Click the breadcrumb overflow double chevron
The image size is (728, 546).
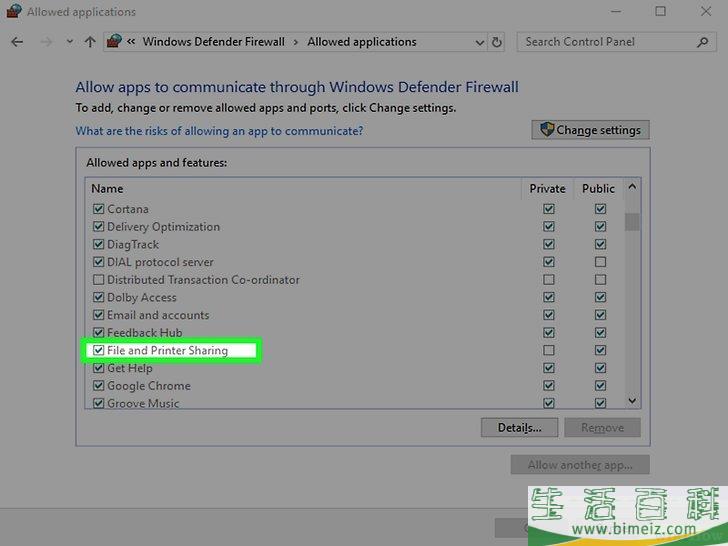[x=131, y=42]
